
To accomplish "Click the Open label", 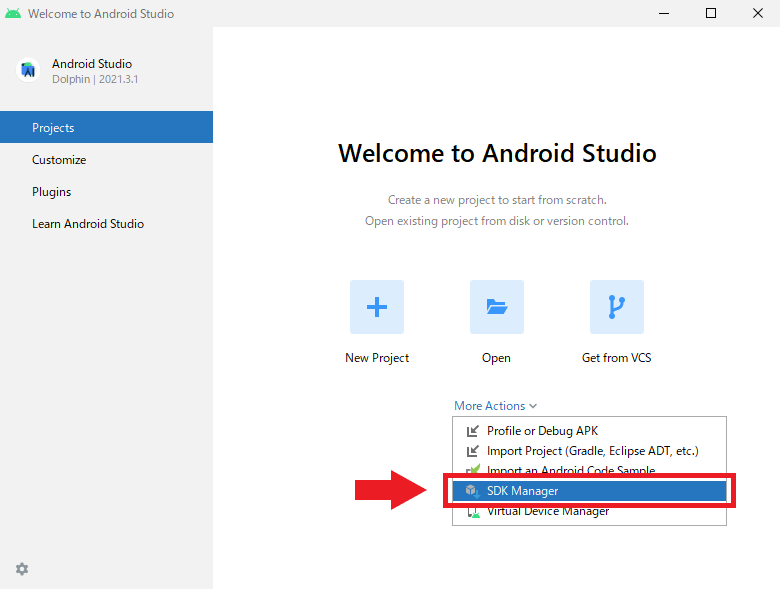I will [x=496, y=358].
